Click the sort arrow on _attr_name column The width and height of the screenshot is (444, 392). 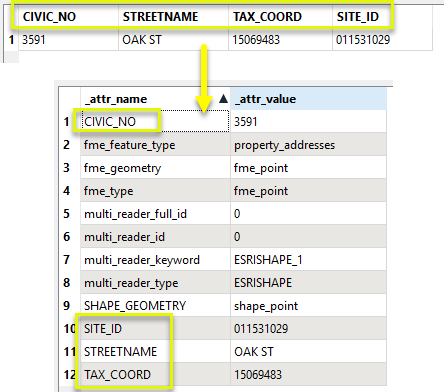coord(224,99)
